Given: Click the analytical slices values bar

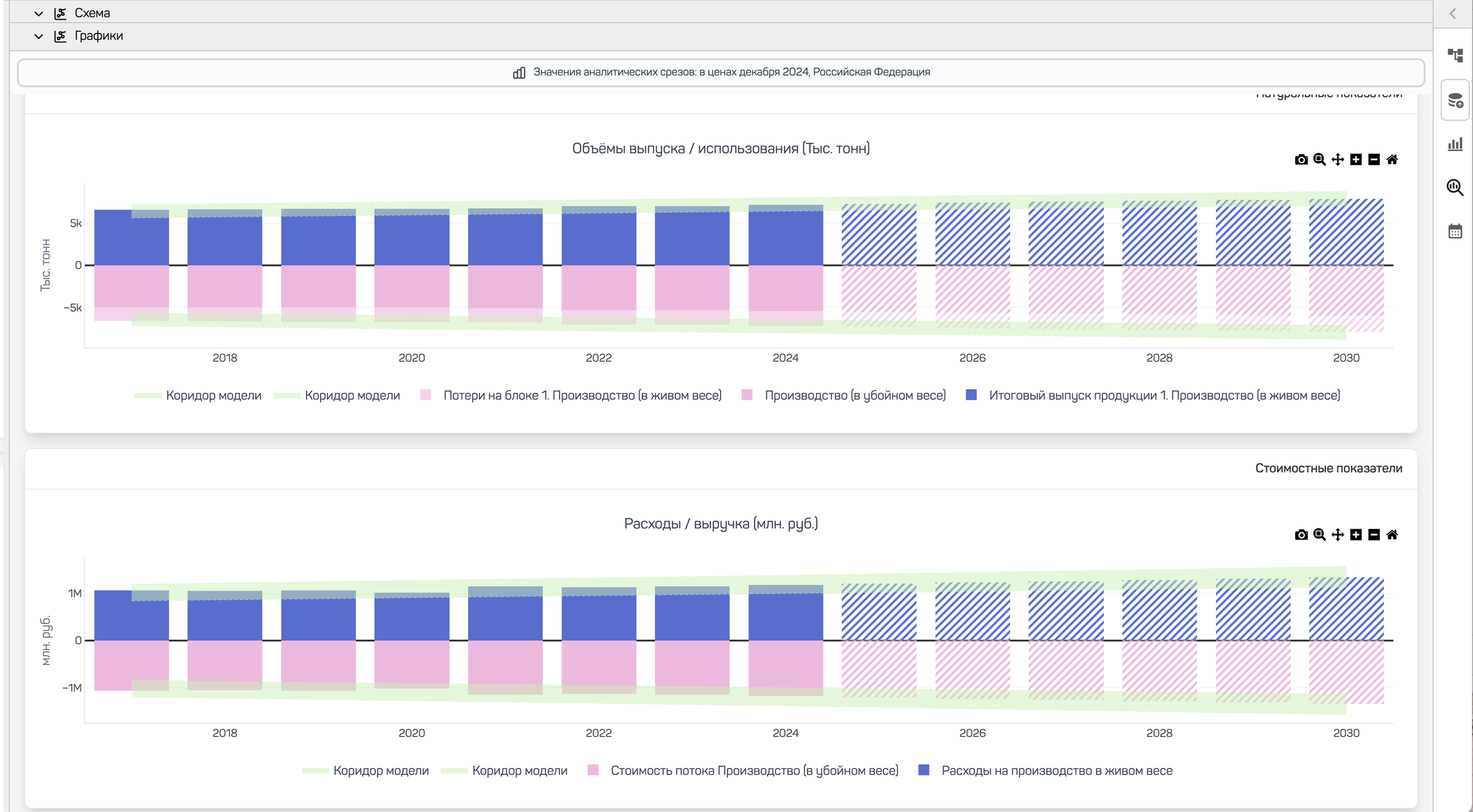Looking at the screenshot, I should 720,73.
